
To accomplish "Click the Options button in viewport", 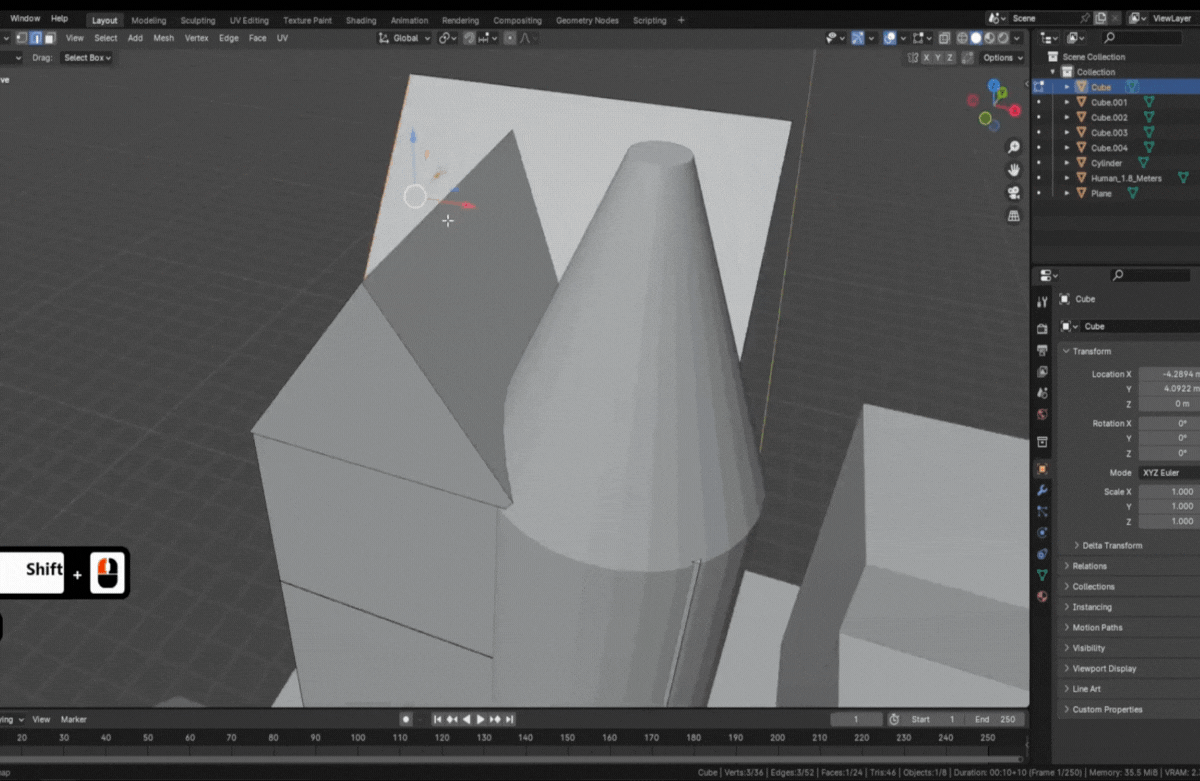I will click(1000, 58).
